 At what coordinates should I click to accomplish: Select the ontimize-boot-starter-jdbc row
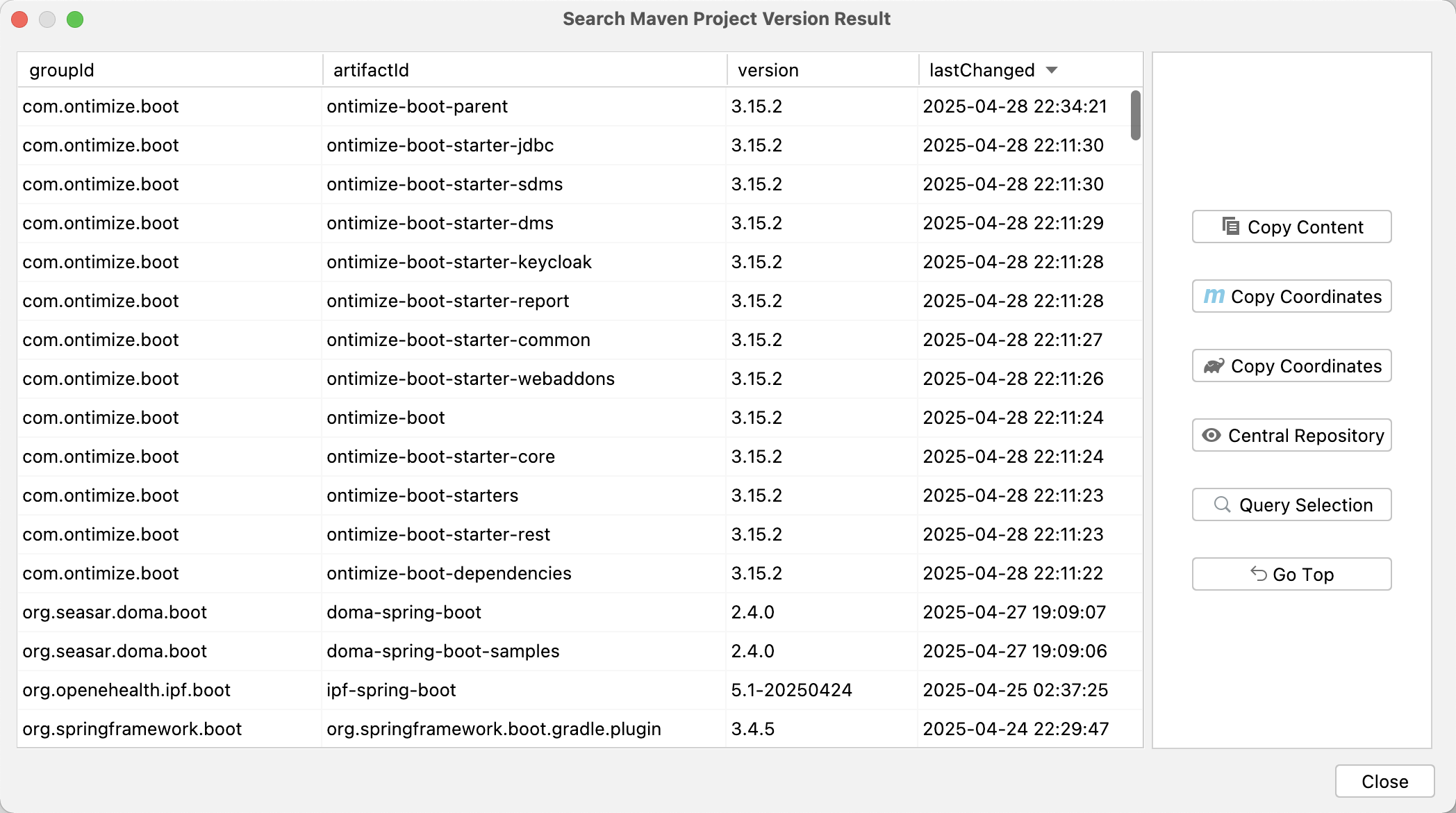pyautogui.click(x=579, y=145)
